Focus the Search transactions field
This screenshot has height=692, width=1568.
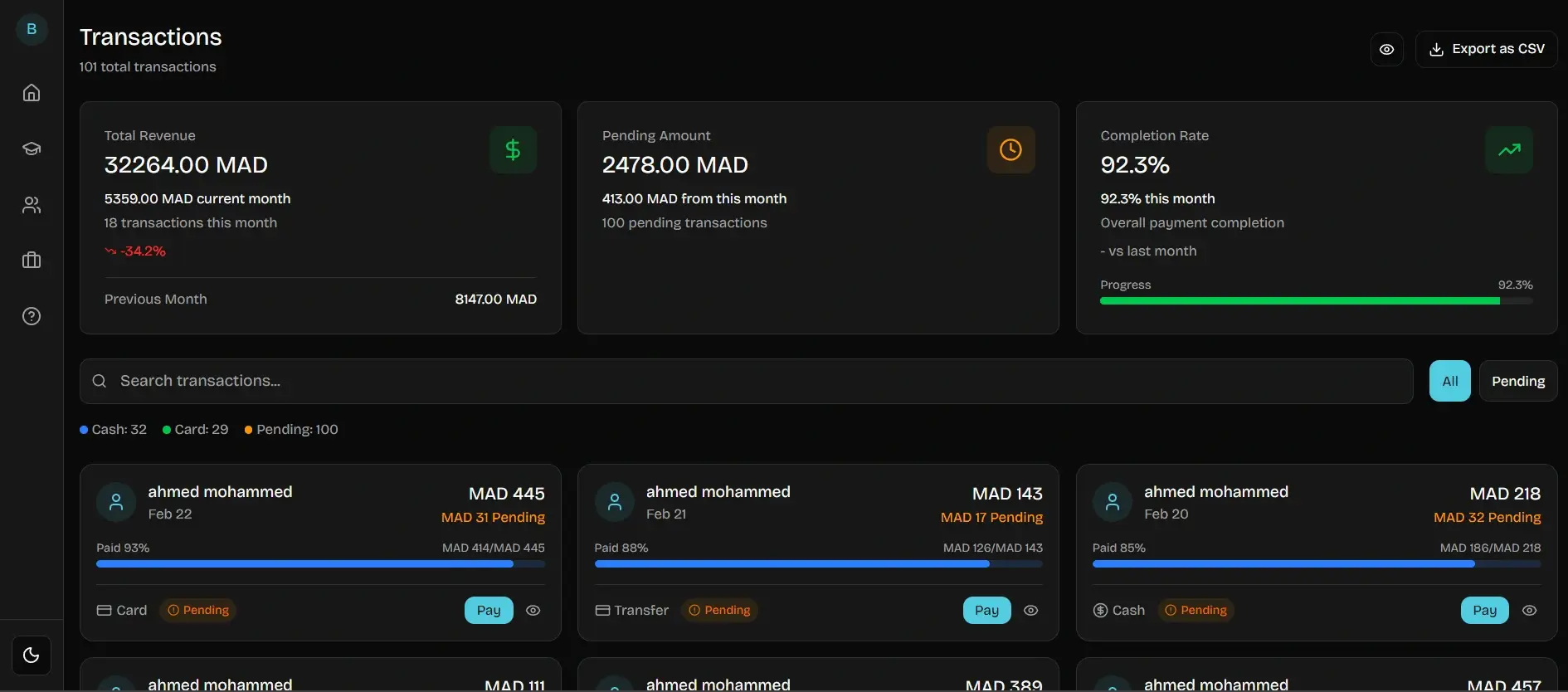(x=747, y=382)
